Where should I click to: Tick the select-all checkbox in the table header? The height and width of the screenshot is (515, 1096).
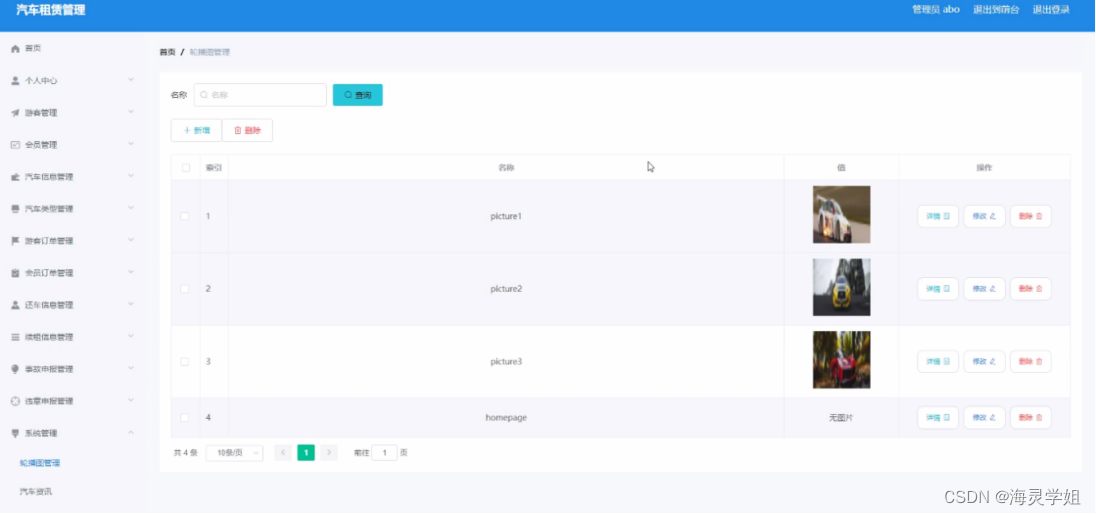[185, 168]
